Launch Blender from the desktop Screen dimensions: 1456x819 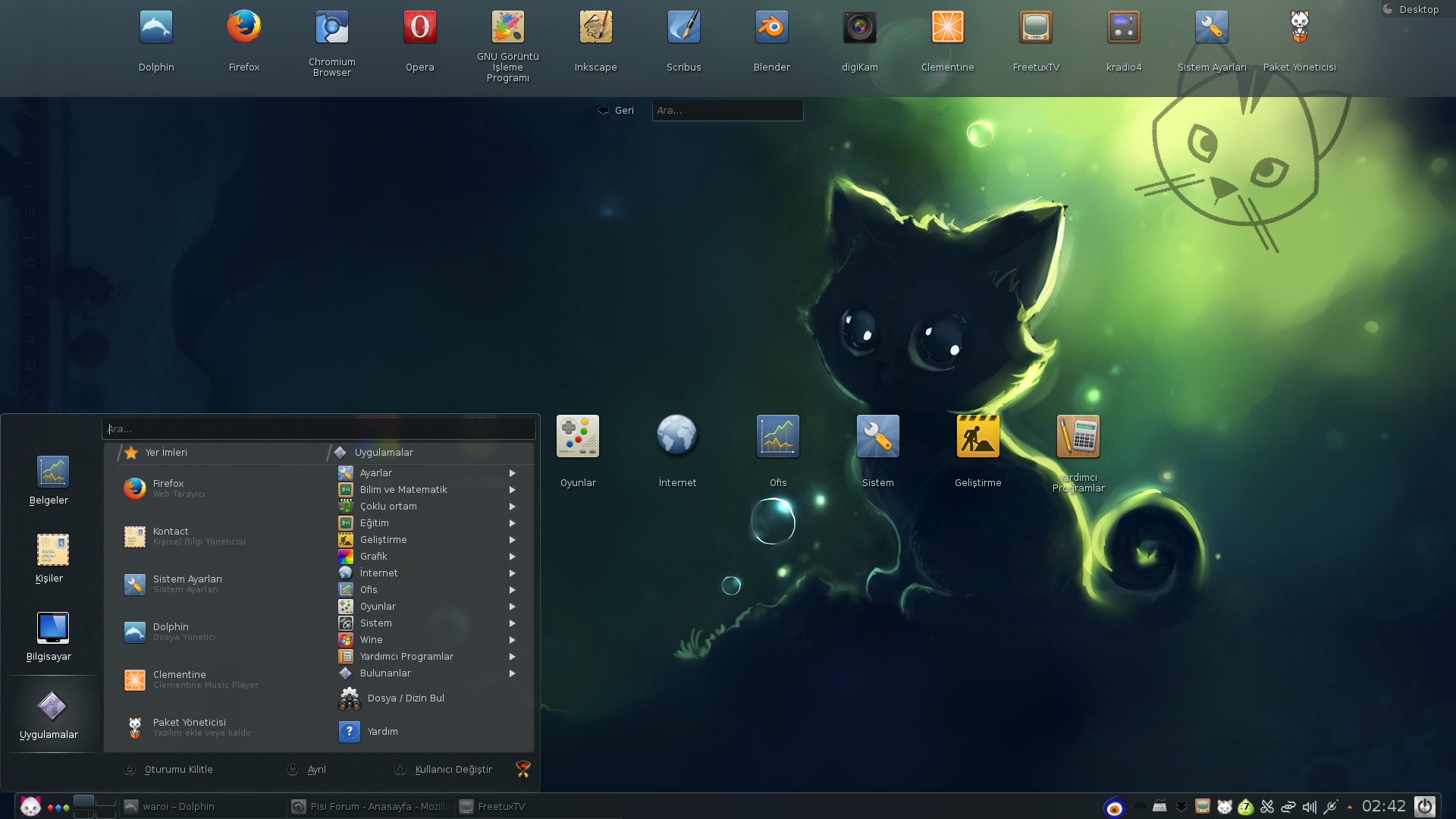(x=771, y=27)
